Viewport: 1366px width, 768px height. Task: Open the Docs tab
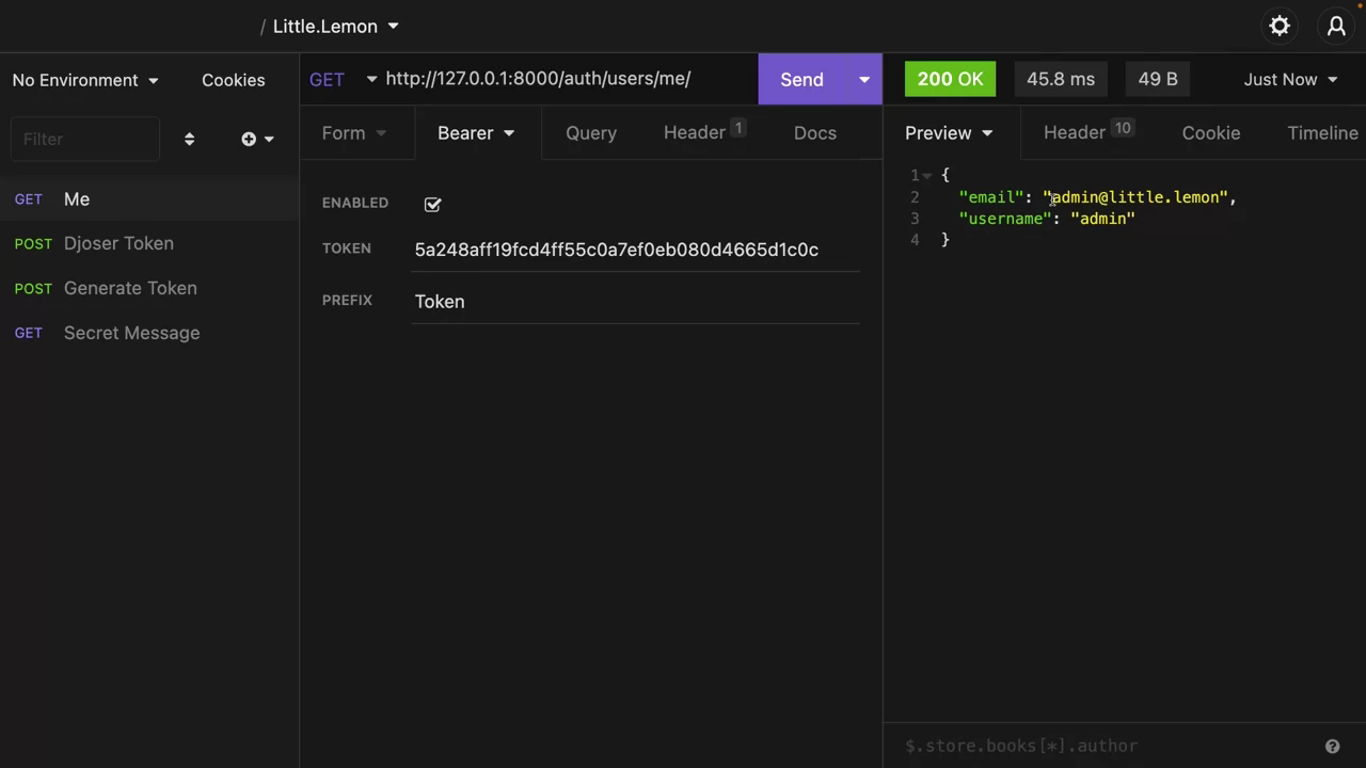[815, 133]
